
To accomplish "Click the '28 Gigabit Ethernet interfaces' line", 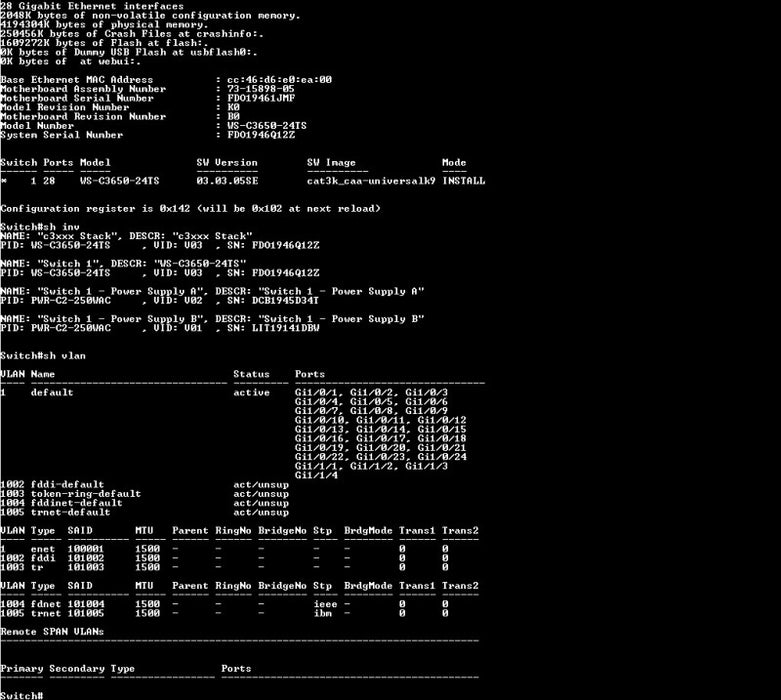I will pyautogui.click(x=92, y=6).
